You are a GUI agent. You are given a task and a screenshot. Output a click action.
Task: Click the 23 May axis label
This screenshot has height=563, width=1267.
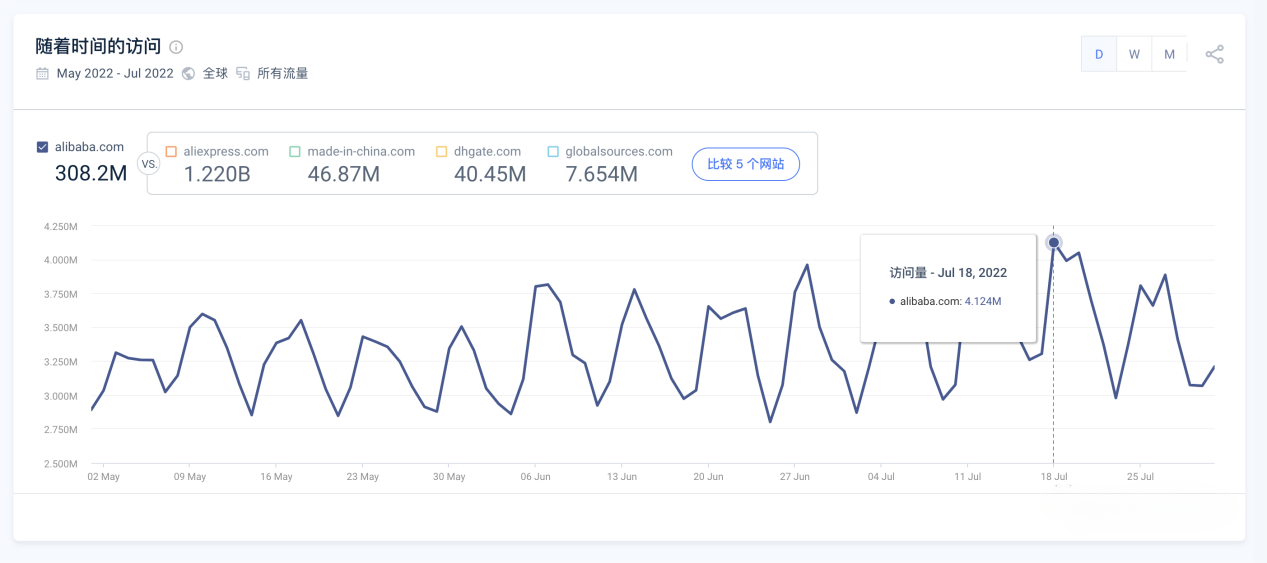click(362, 477)
